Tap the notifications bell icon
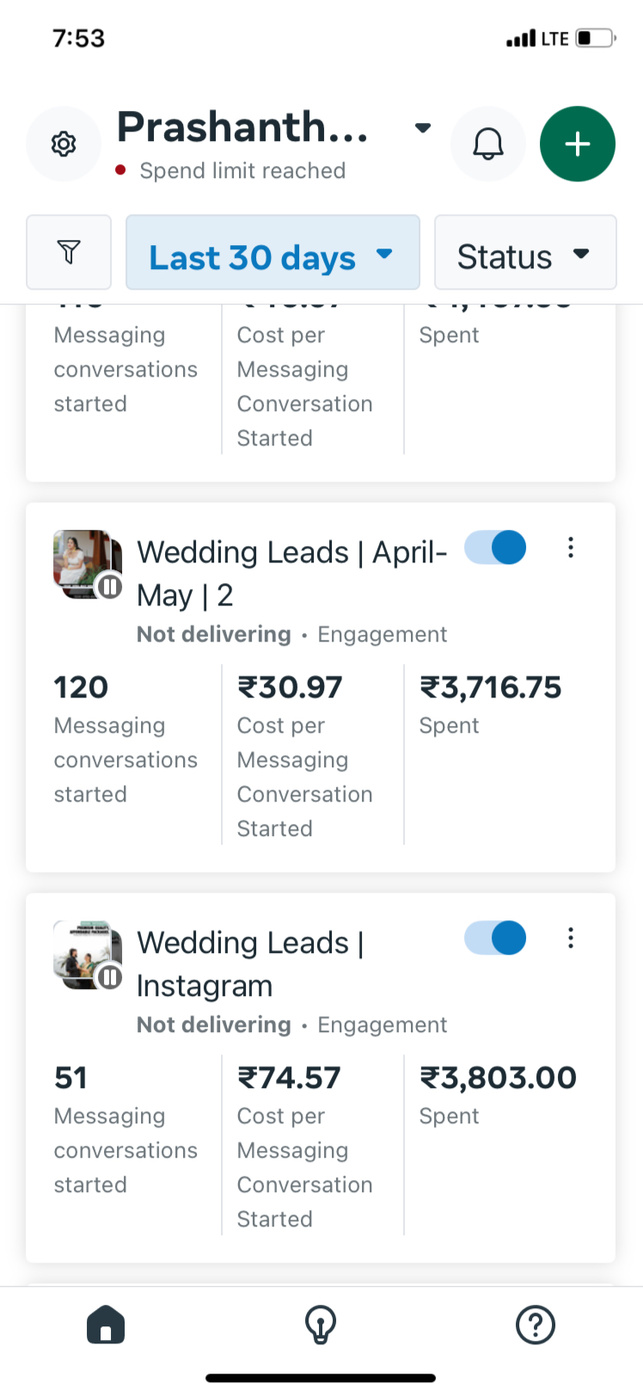This screenshot has width=643, height=1396. point(488,144)
